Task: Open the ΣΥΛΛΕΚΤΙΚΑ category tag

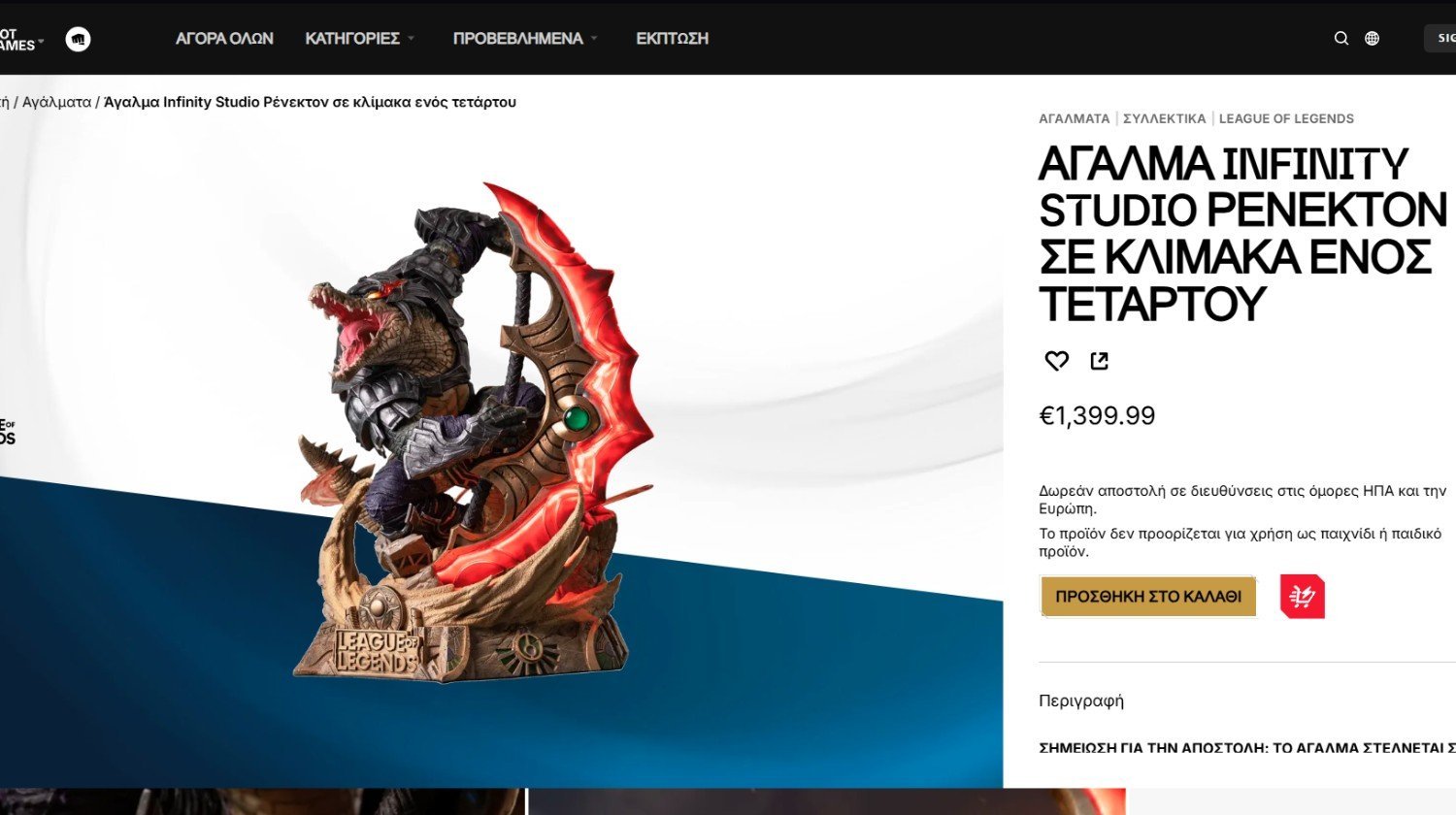Action: click(1164, 118)
